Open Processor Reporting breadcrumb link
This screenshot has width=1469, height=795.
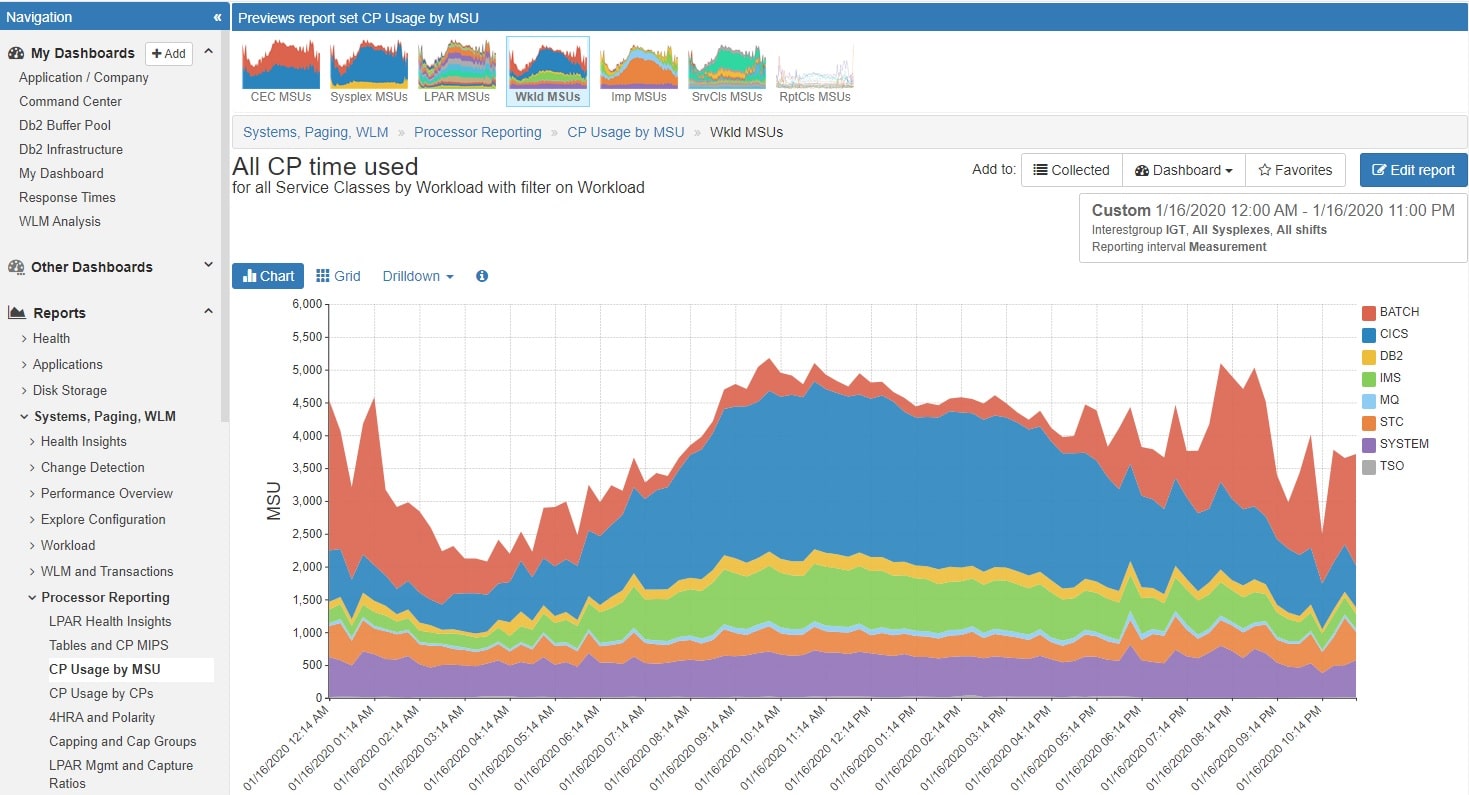[478, 132]
